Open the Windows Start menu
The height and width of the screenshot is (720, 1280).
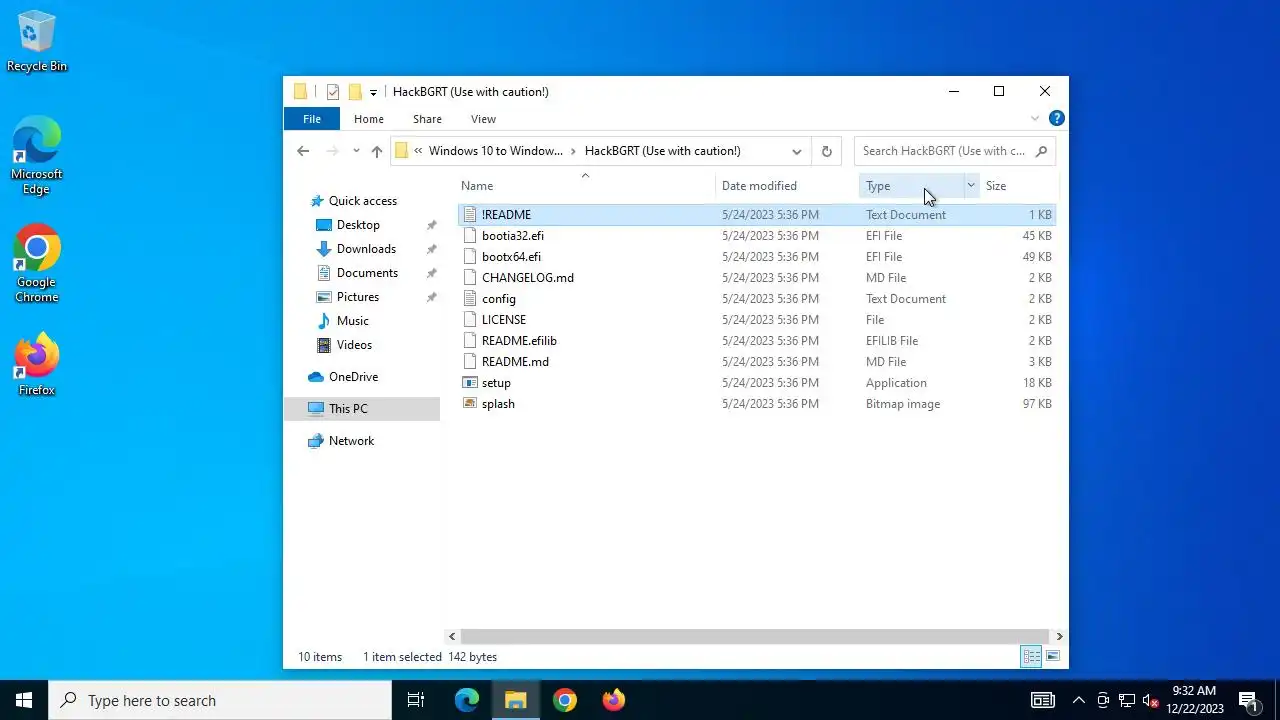(24, 700)
